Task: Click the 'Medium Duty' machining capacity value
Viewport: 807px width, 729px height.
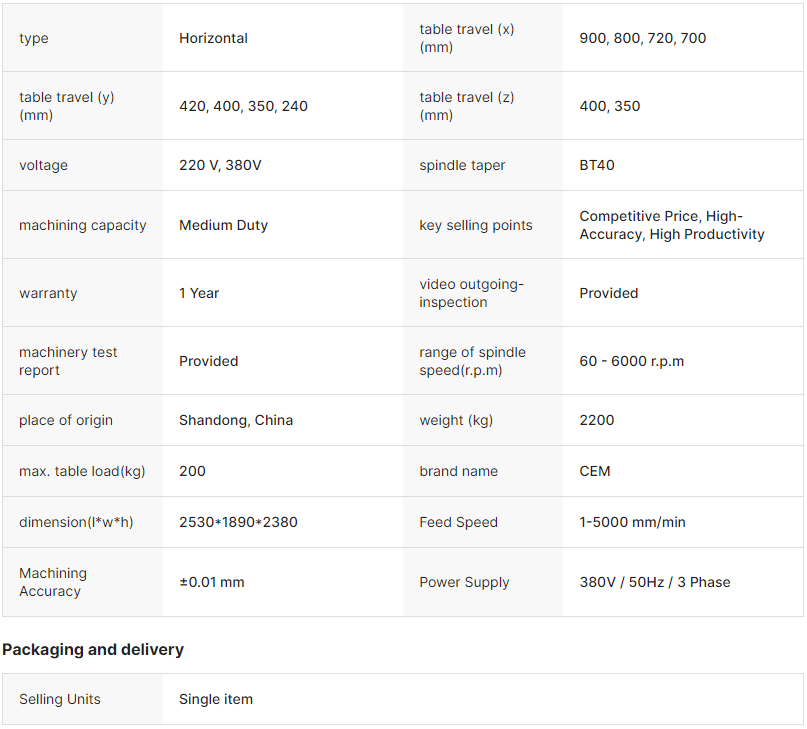Action: (x=223, y=225)
